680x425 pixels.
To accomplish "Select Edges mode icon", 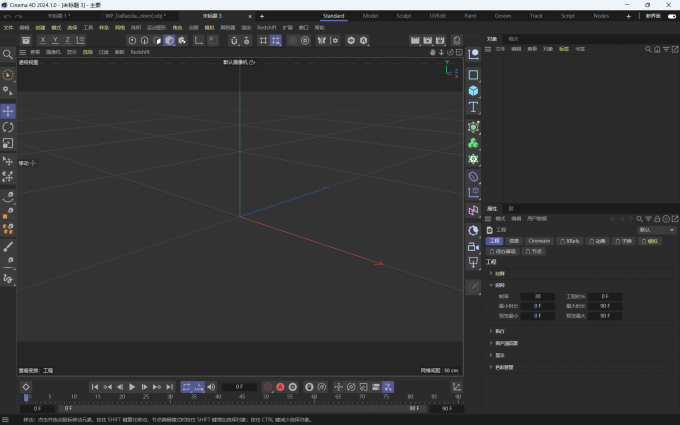I will 145,40.
